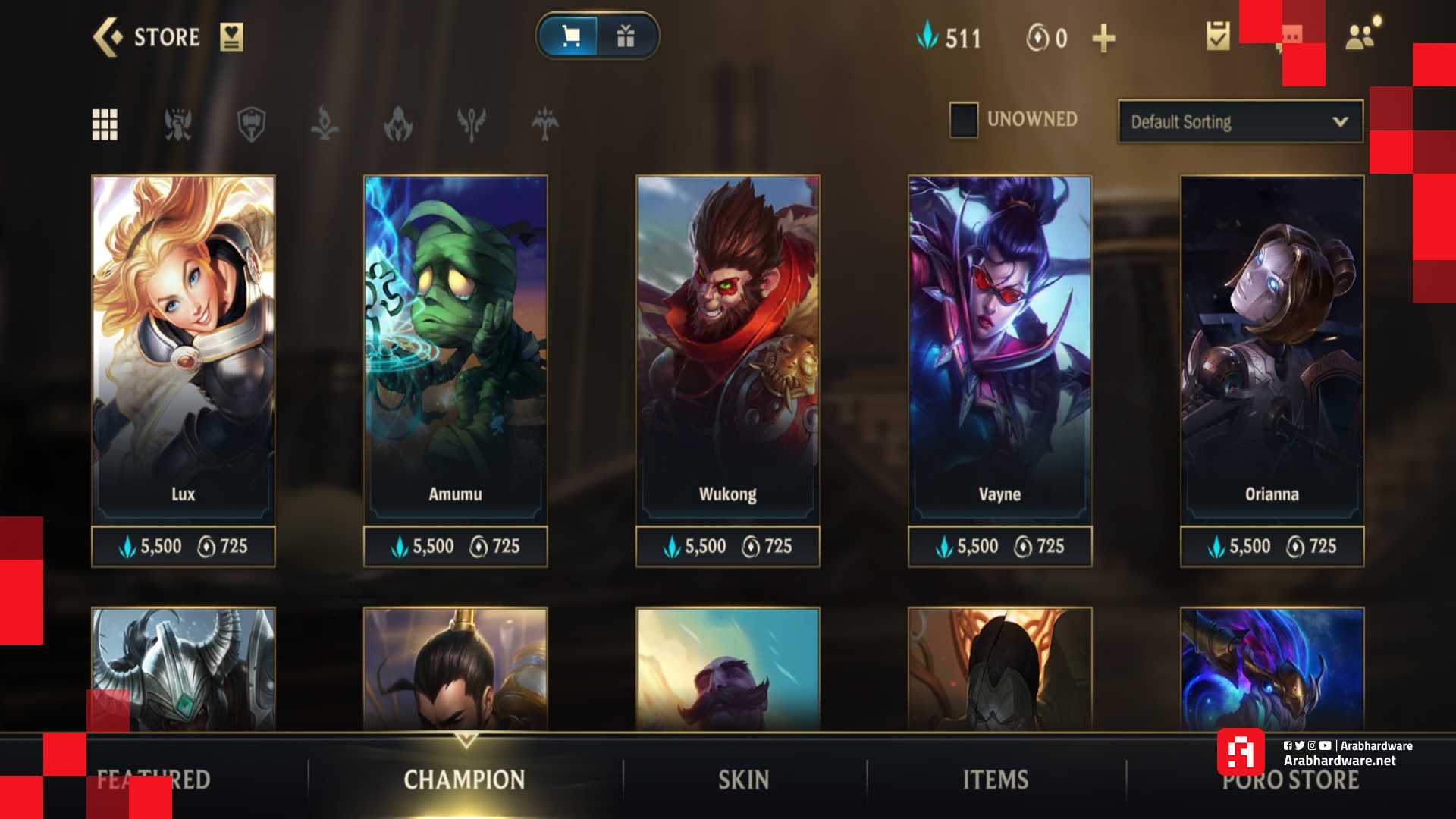
Task: Open the Lux champion card
Action: pyautogui.click(x=184, y=350)
